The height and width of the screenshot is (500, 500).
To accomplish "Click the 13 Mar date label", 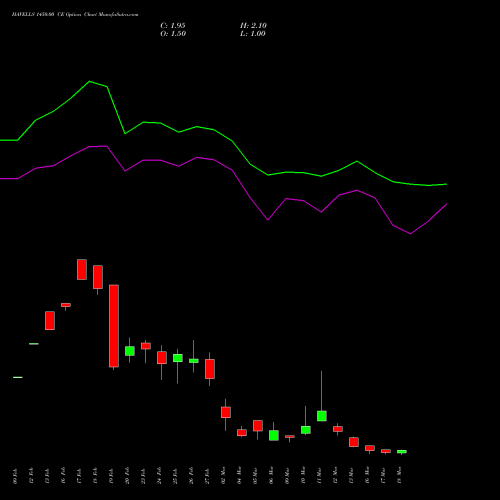I will coord(351,476).
